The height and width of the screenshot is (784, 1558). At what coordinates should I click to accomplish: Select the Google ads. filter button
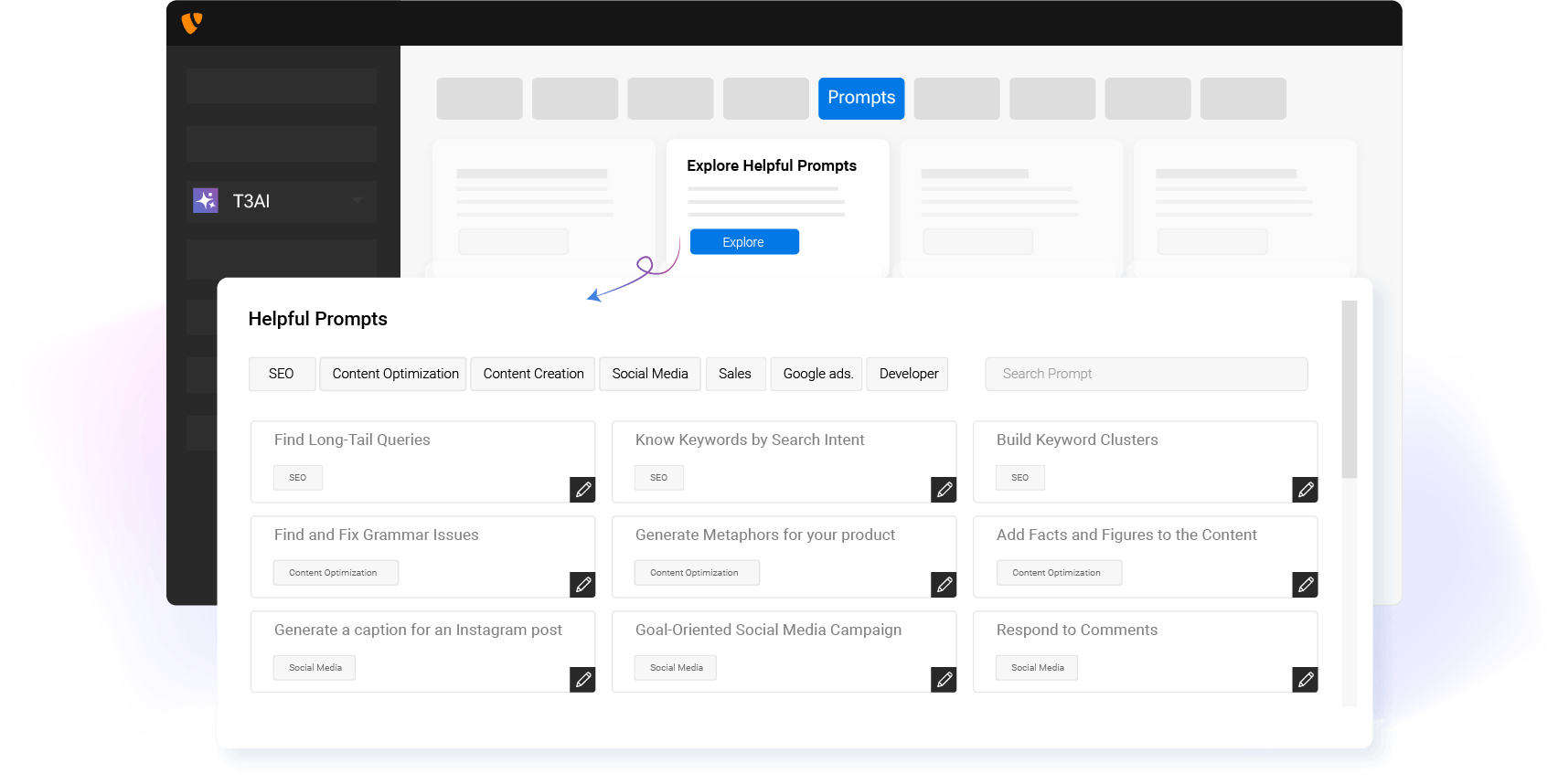click(817, 374)
